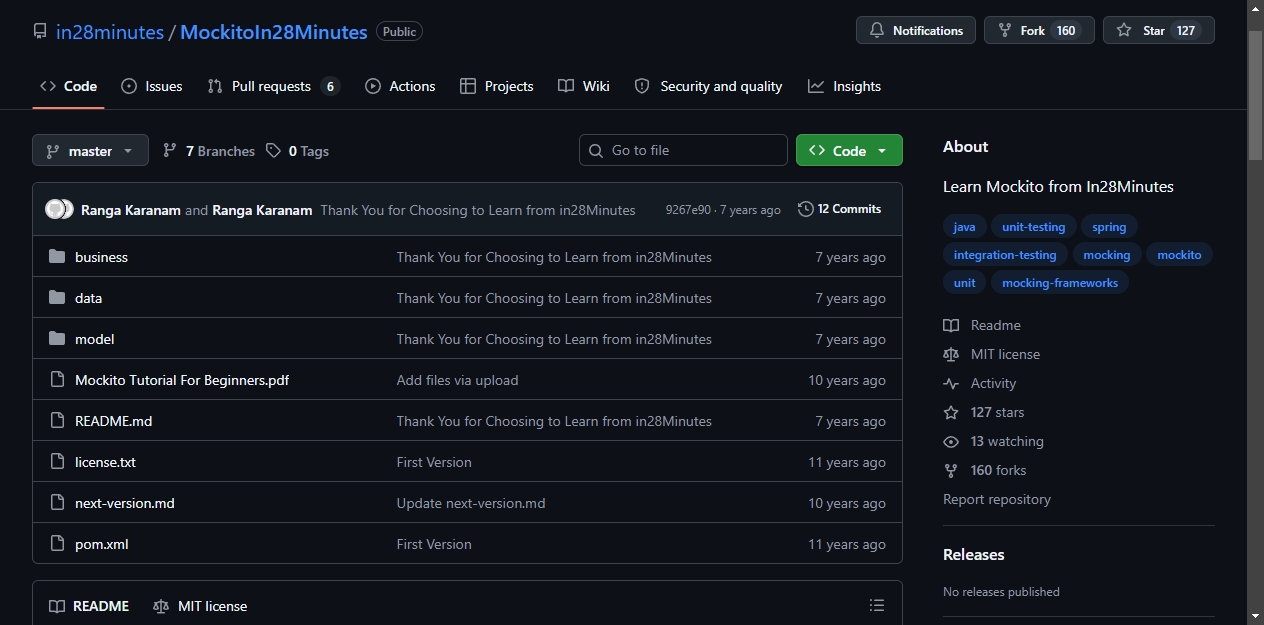The height and width of the screenshot is (625, 1264).
Task: Open the 7 Branches link
Action: (208, 151)
